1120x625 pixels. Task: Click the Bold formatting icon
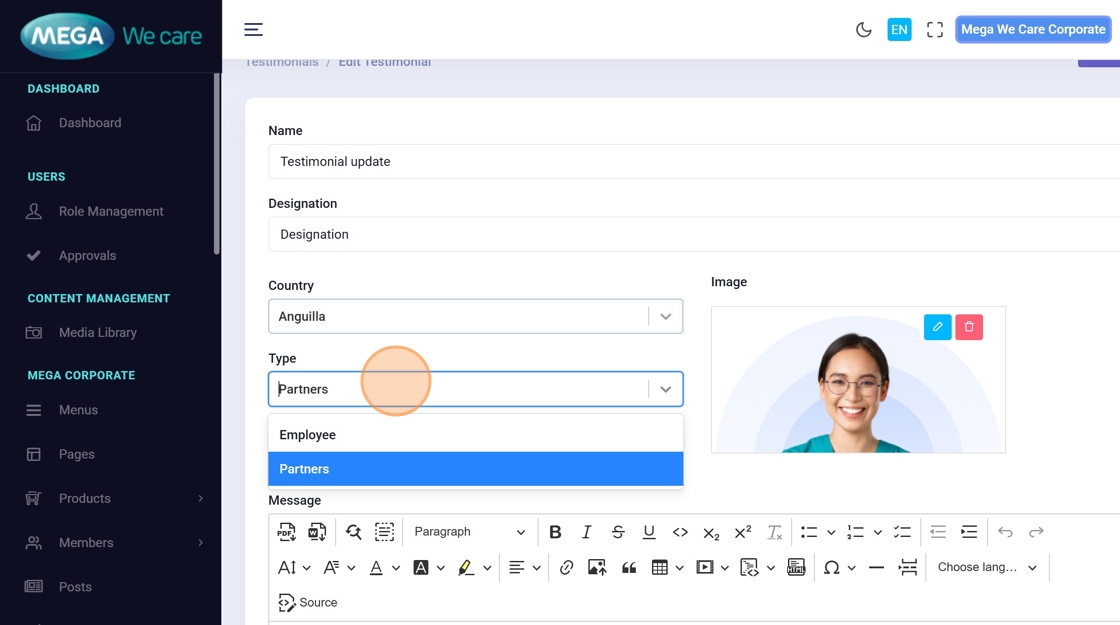click(555, 532)
